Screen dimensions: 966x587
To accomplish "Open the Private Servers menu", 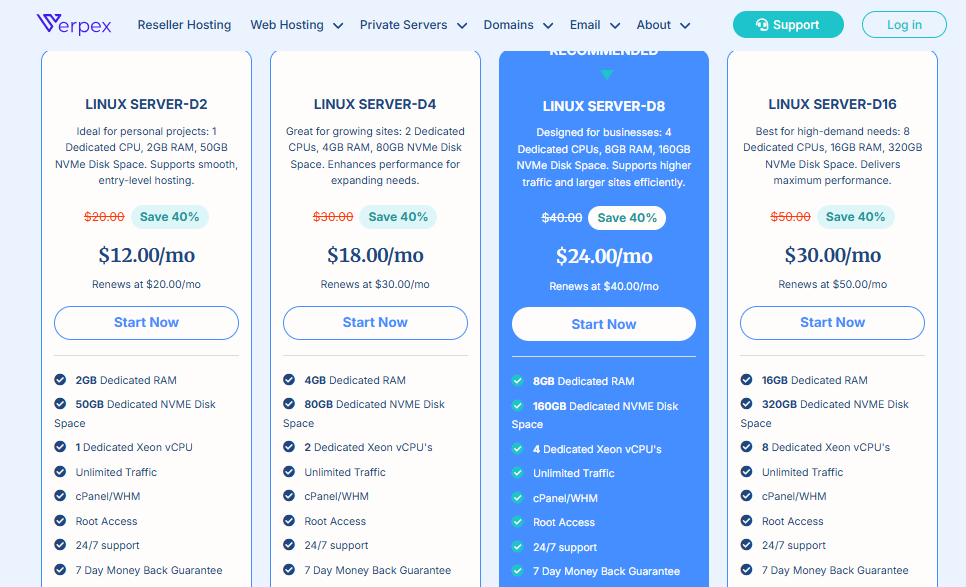I will tap(404, 25).
